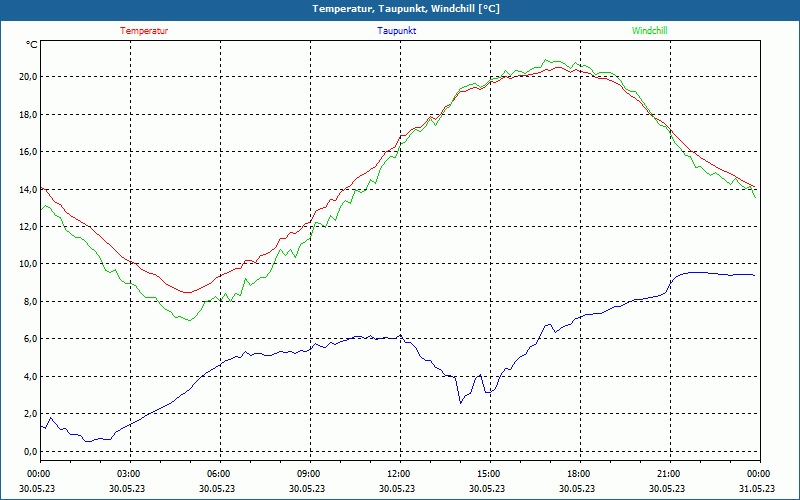
Task: Click the date label under 12:00
Action: tap(397, 488)
